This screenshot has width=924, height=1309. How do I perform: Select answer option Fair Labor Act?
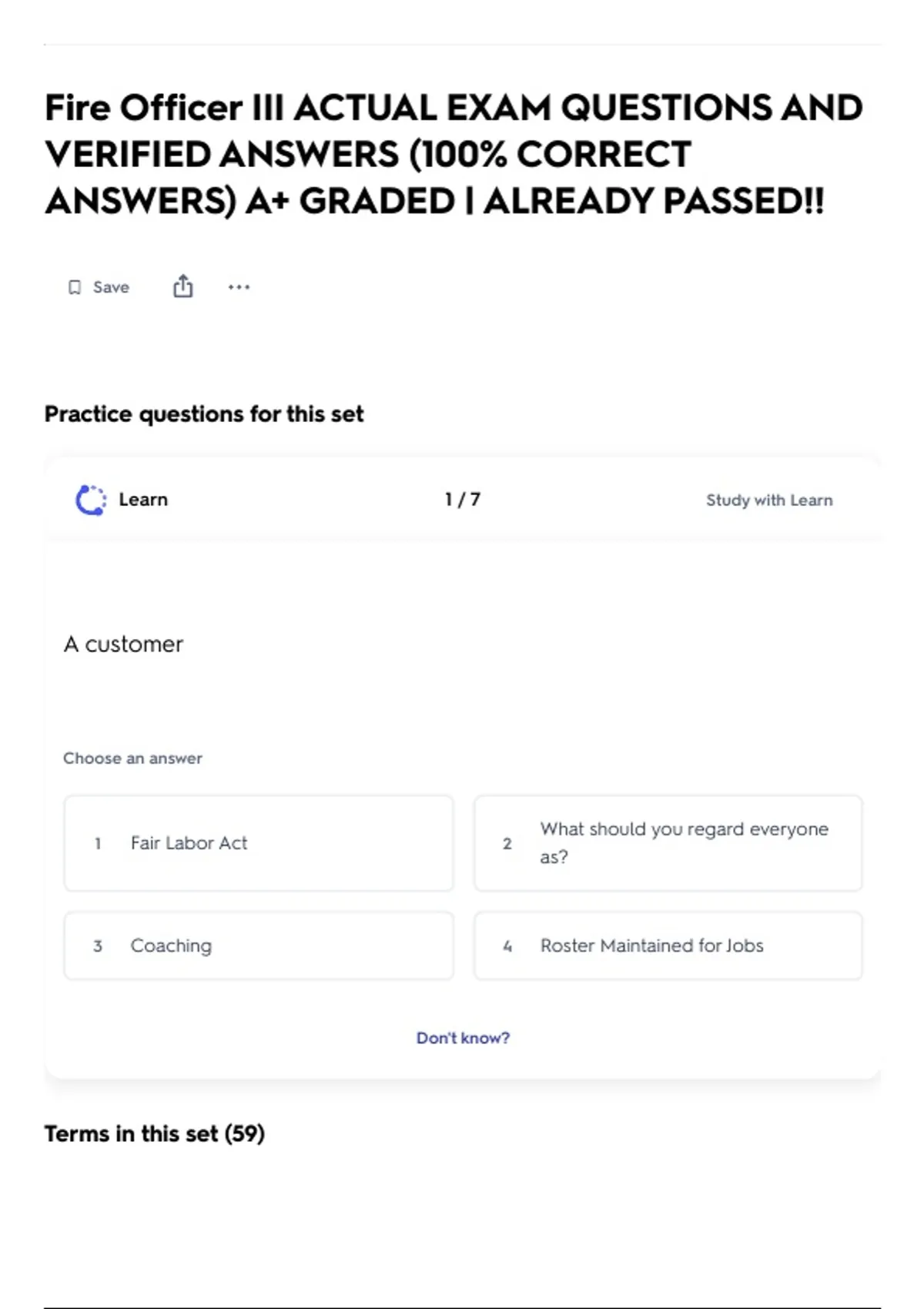(x=259, y=843)
